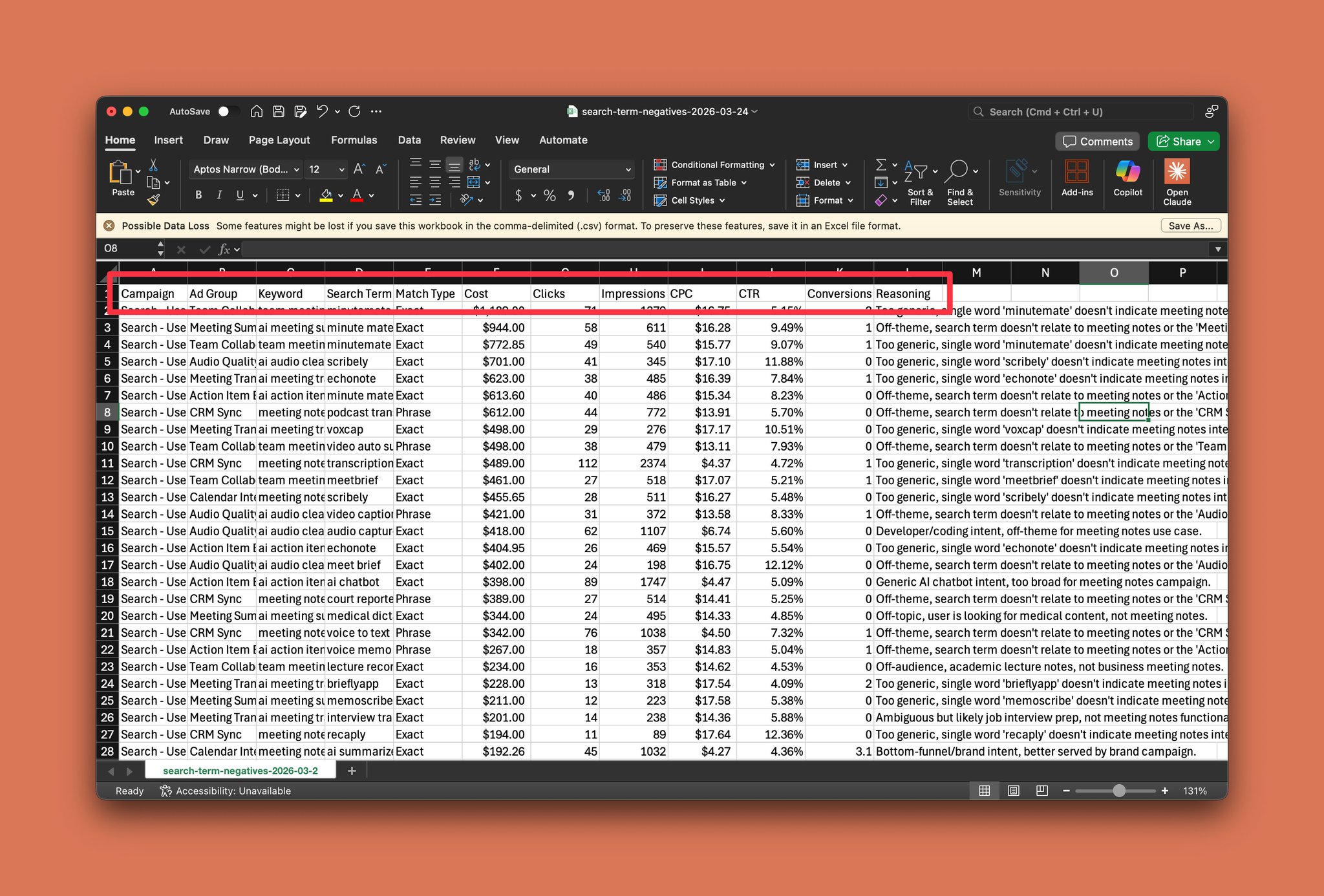This screenshot has width=1324, height=896.
Task: Open Conditional Formatting menu
Action: (714, 165)
